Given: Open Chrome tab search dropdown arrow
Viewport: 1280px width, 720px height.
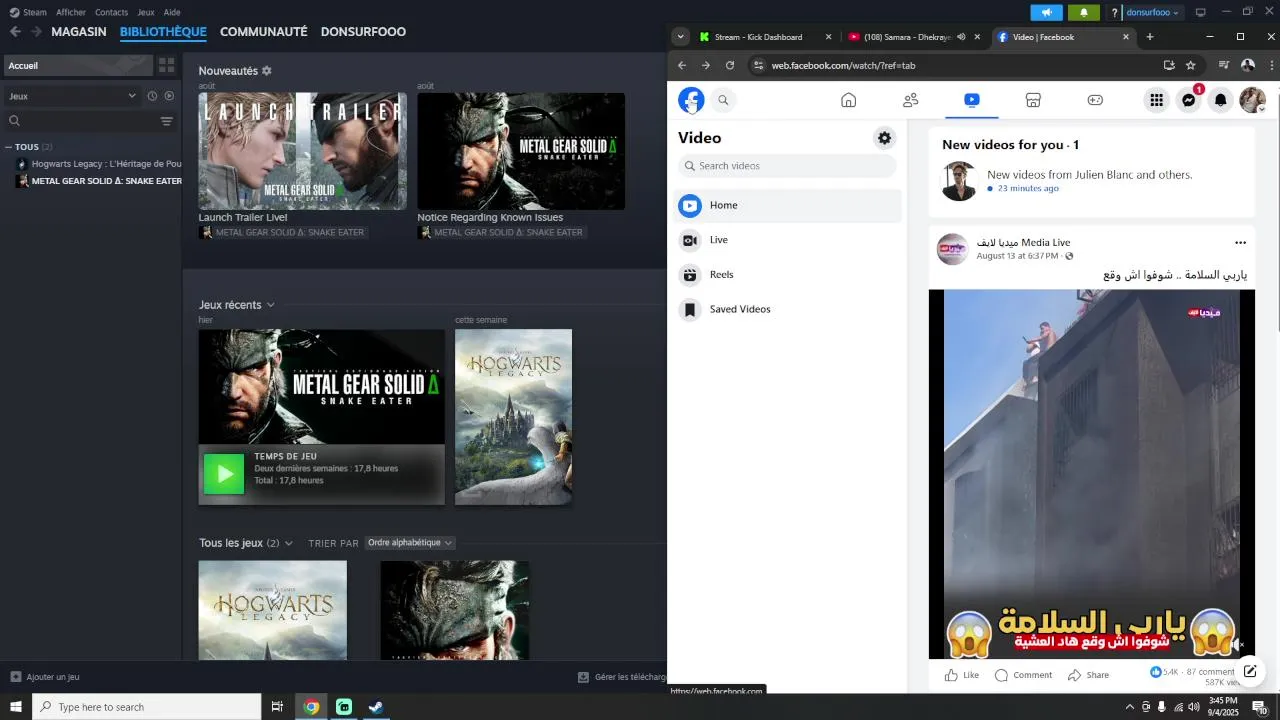Looking at the screenshot, I should point(681,37).
